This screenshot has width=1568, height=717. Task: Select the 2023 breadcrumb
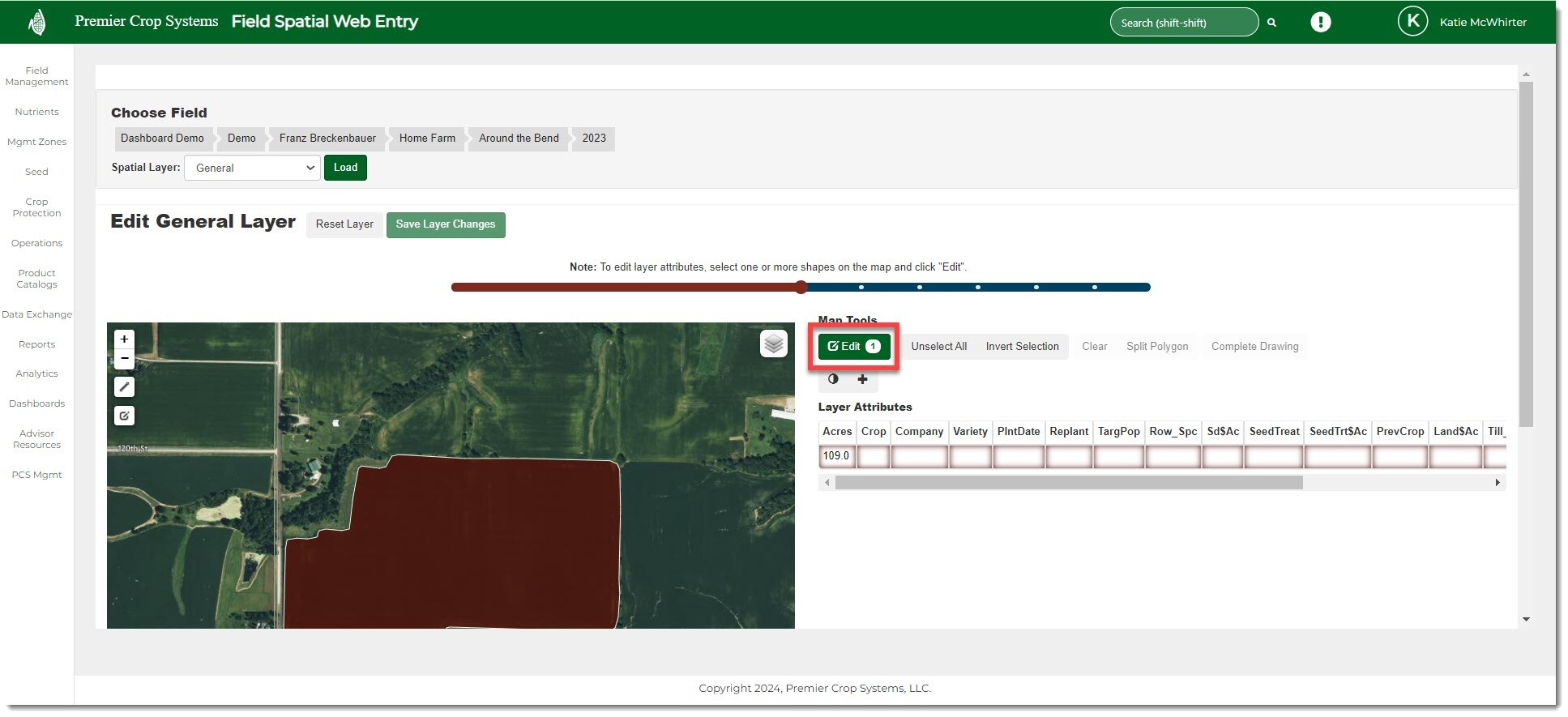click(593, 139)
